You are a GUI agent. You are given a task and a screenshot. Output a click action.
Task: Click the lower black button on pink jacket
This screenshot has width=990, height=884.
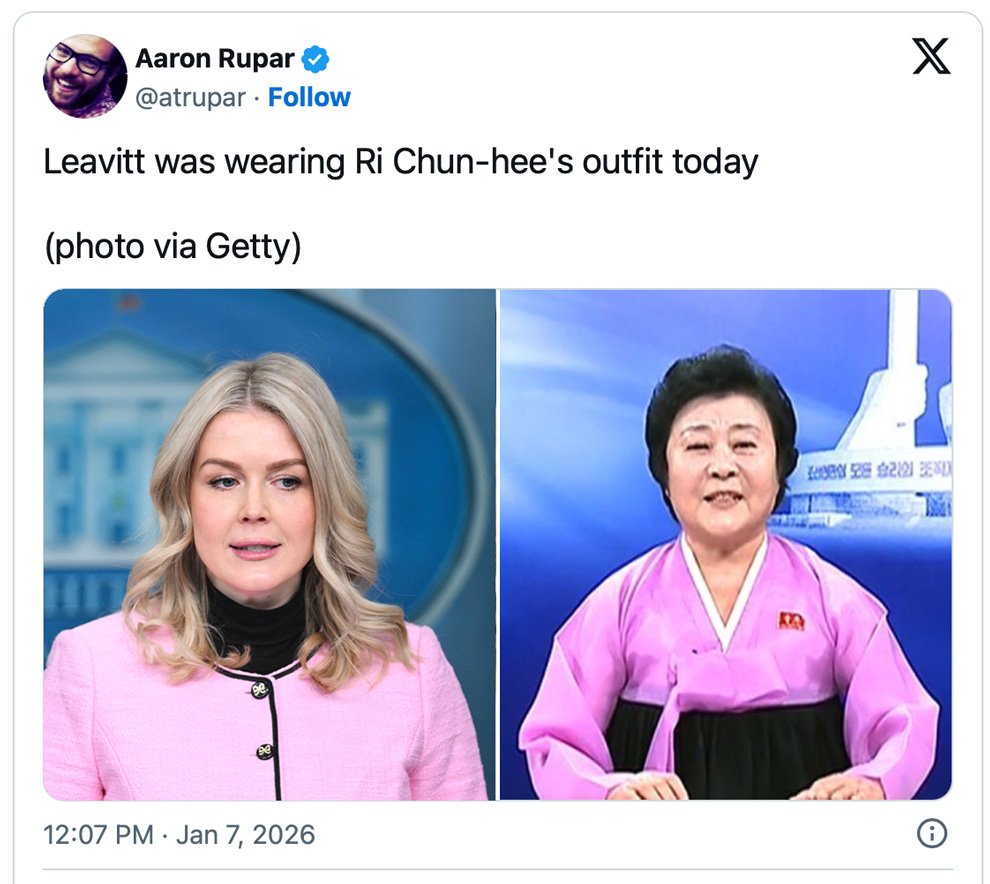click(x=265, y=751)
